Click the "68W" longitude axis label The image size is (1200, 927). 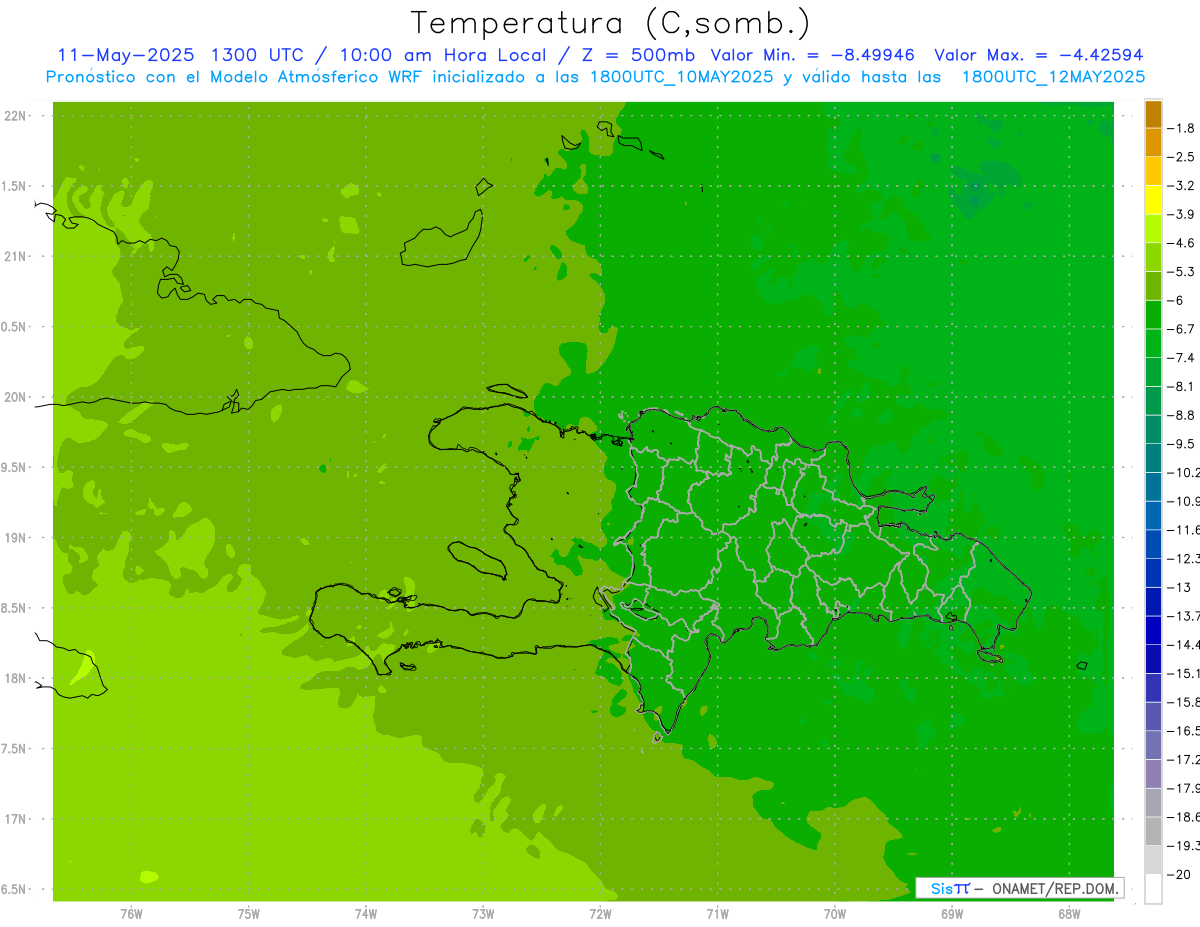click(1068, 914)
